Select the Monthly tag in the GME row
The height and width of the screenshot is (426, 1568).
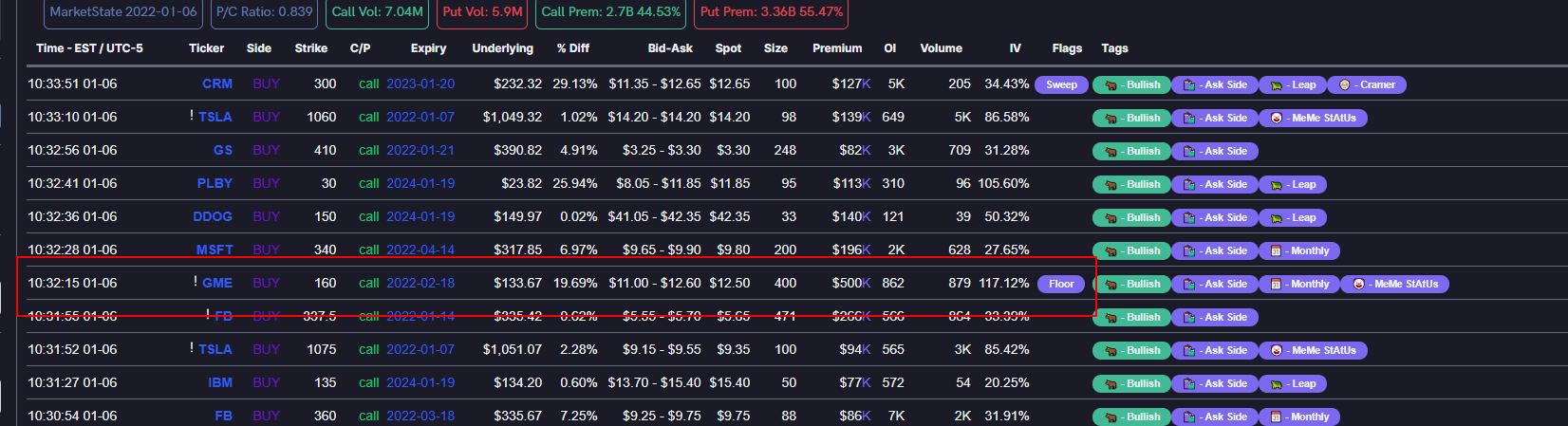click(1299, 284)
